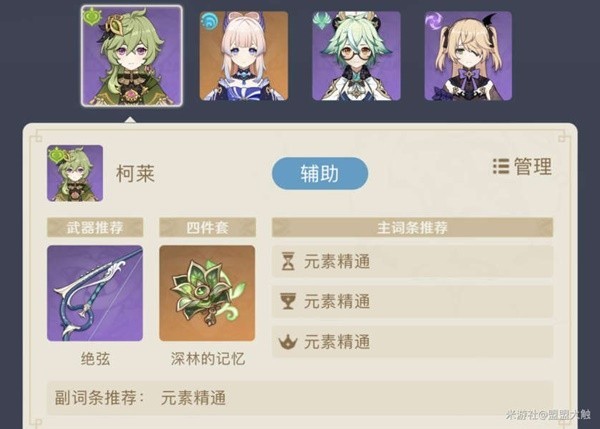Open the 绝弦 bow weapon icon
The width and height of the screenshot is (600, 429).
[95, 293]
